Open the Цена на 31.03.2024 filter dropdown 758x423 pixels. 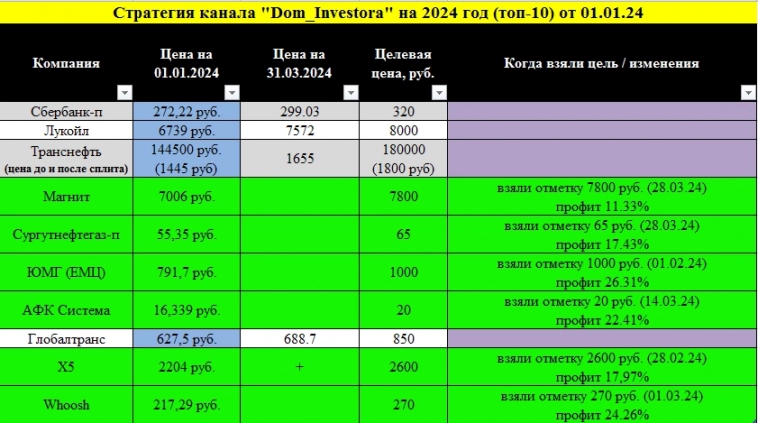351,92
